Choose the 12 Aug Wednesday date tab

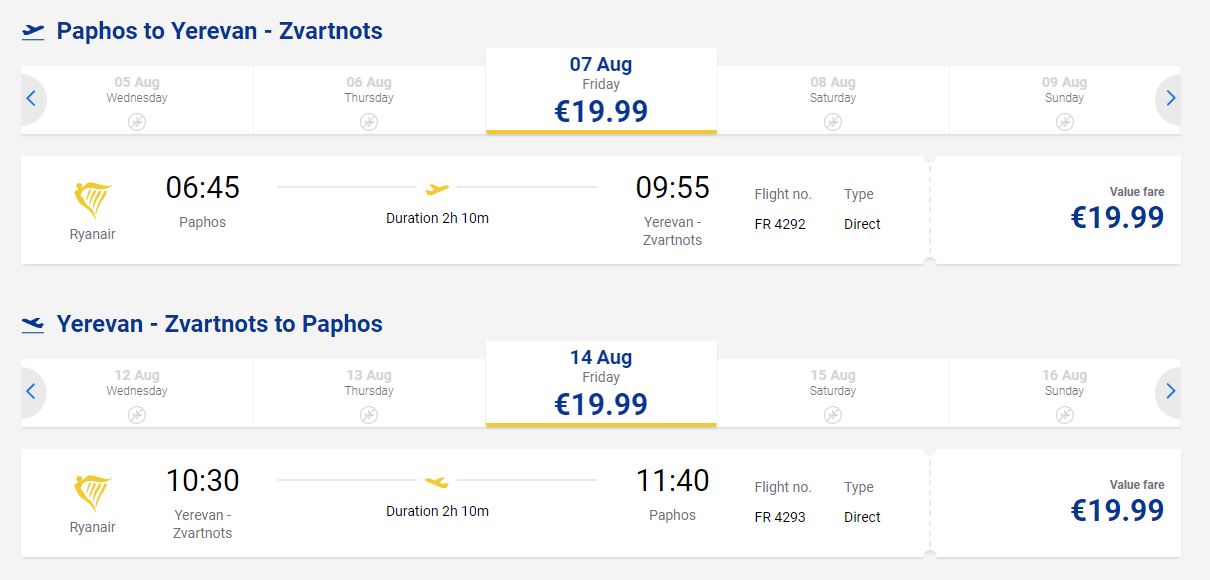click(137, 393)
